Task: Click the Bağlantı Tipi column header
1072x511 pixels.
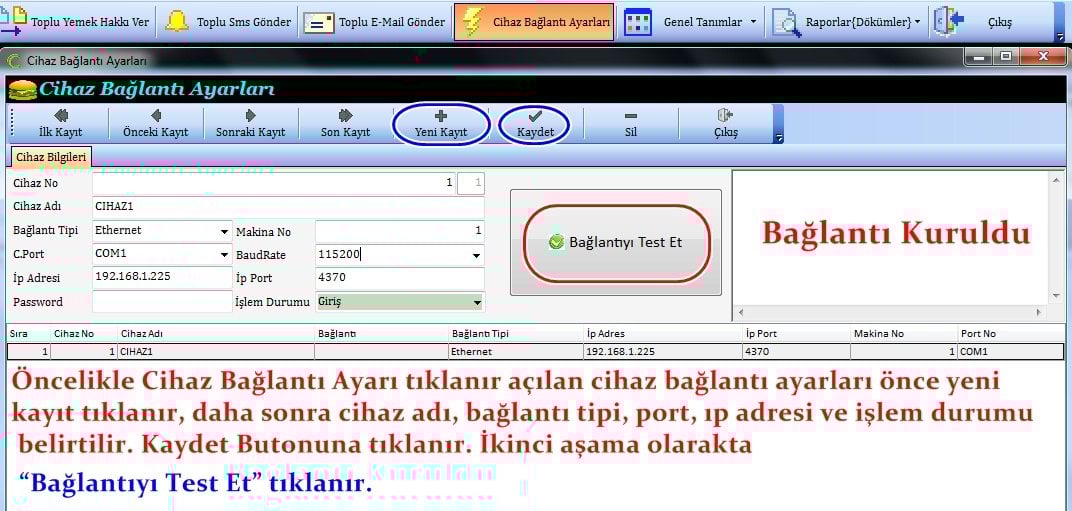Action: click(517, 334)
